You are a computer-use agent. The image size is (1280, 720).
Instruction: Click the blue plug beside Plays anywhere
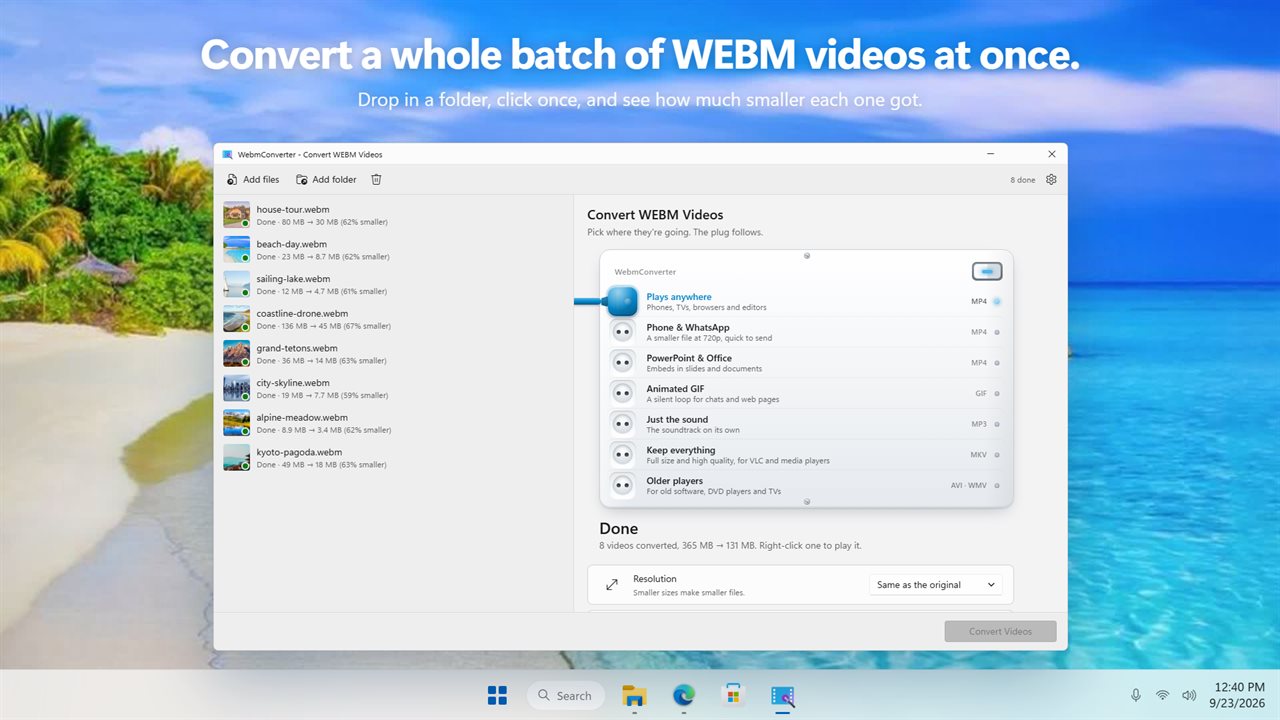coord(622,301)
